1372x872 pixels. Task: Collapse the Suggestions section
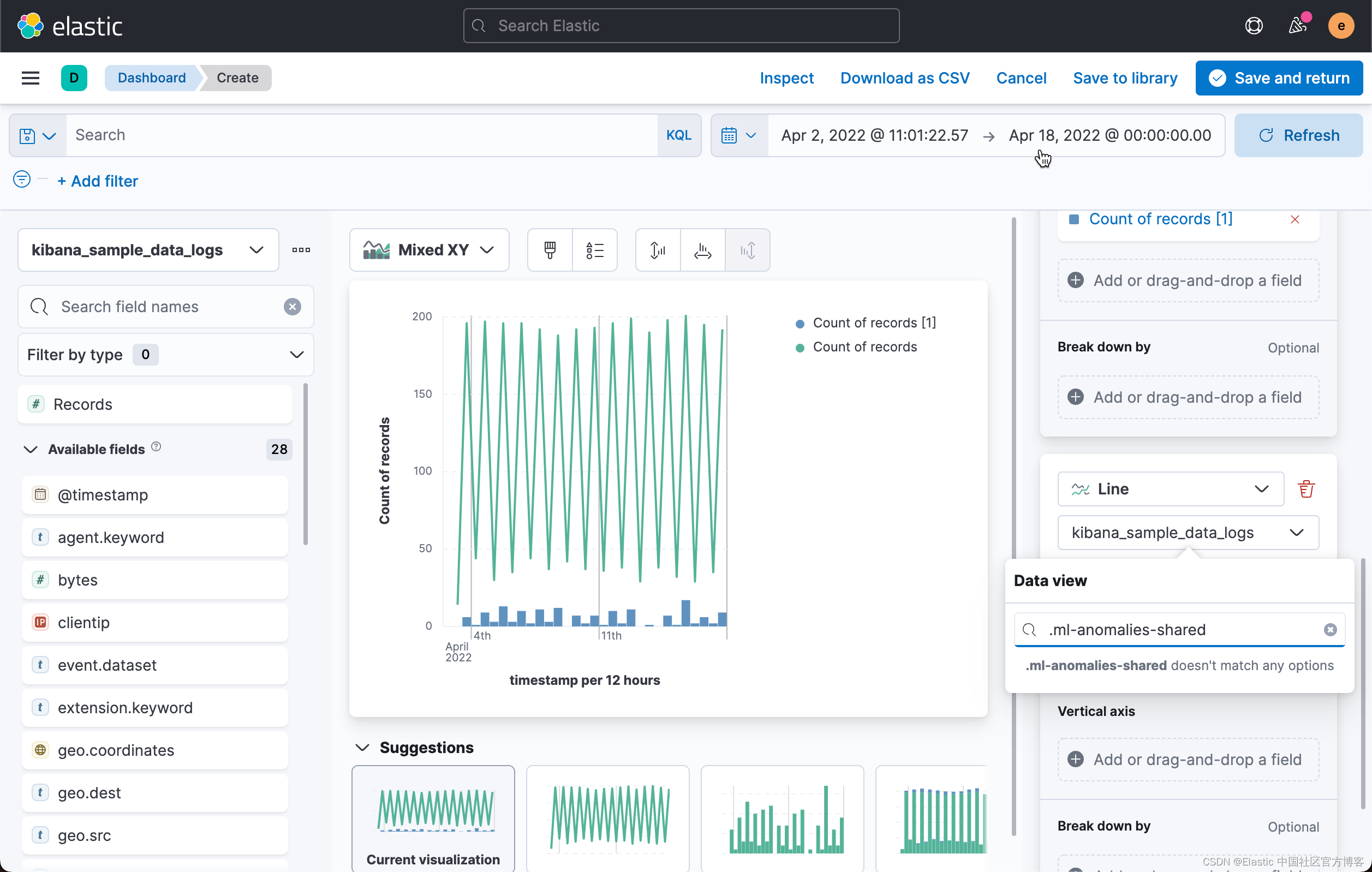click(x=362, y=747)
